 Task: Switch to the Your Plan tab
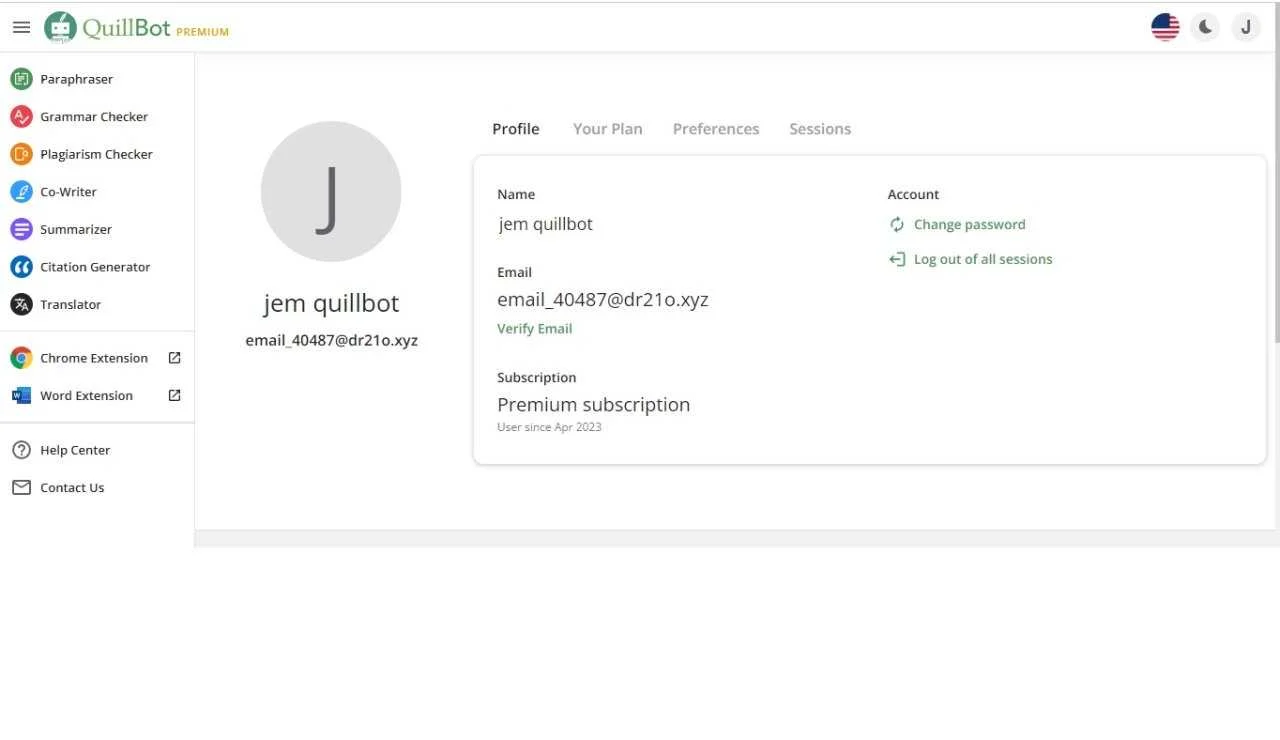click(x=608, y=129)
